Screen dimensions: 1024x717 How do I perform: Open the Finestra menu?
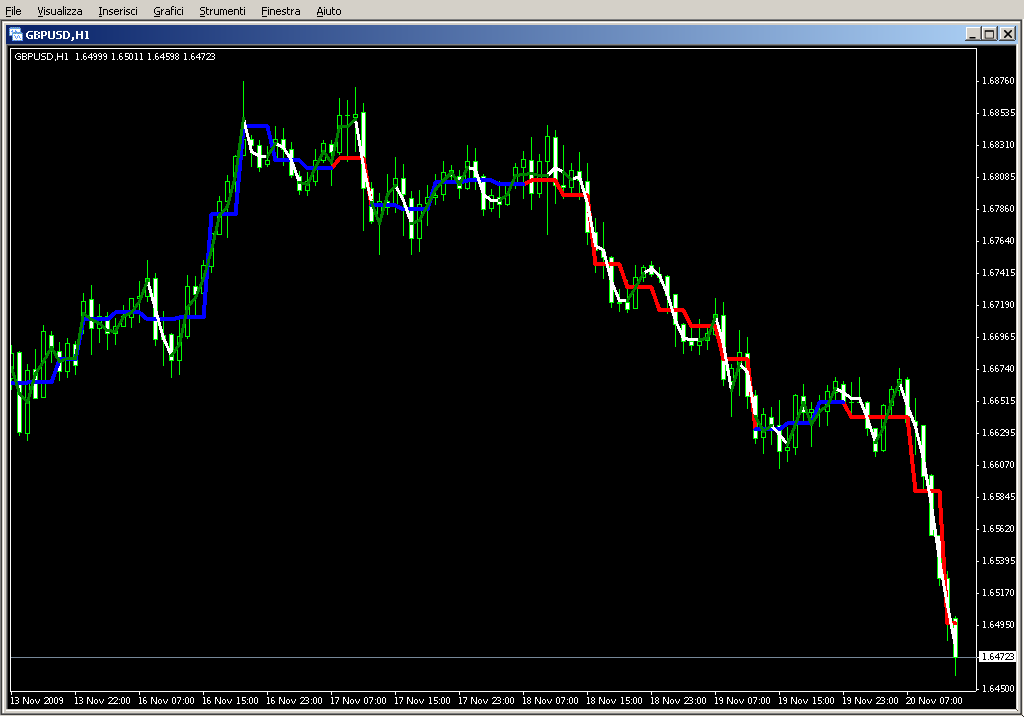[x=281, y=11]
